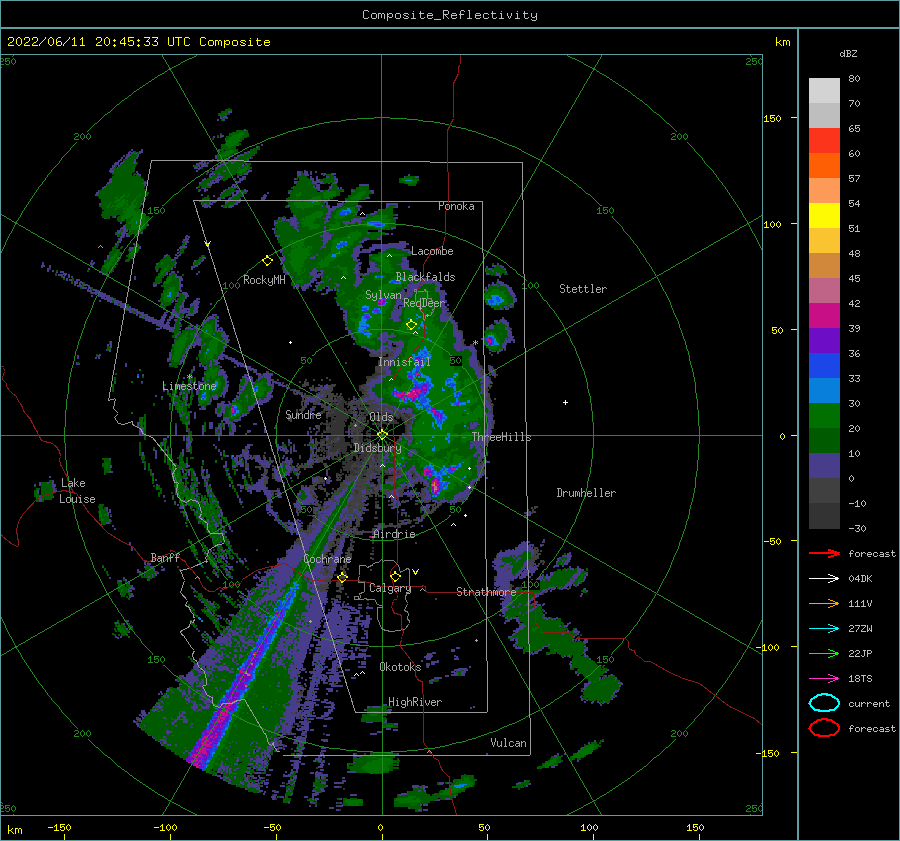Click the Sundre town label

(303, 414)
